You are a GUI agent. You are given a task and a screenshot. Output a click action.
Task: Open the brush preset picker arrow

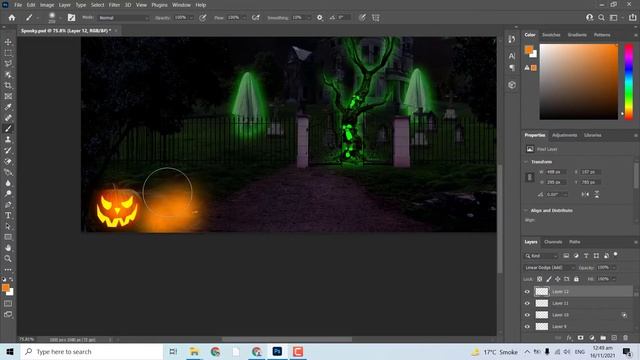pos(60,18)
